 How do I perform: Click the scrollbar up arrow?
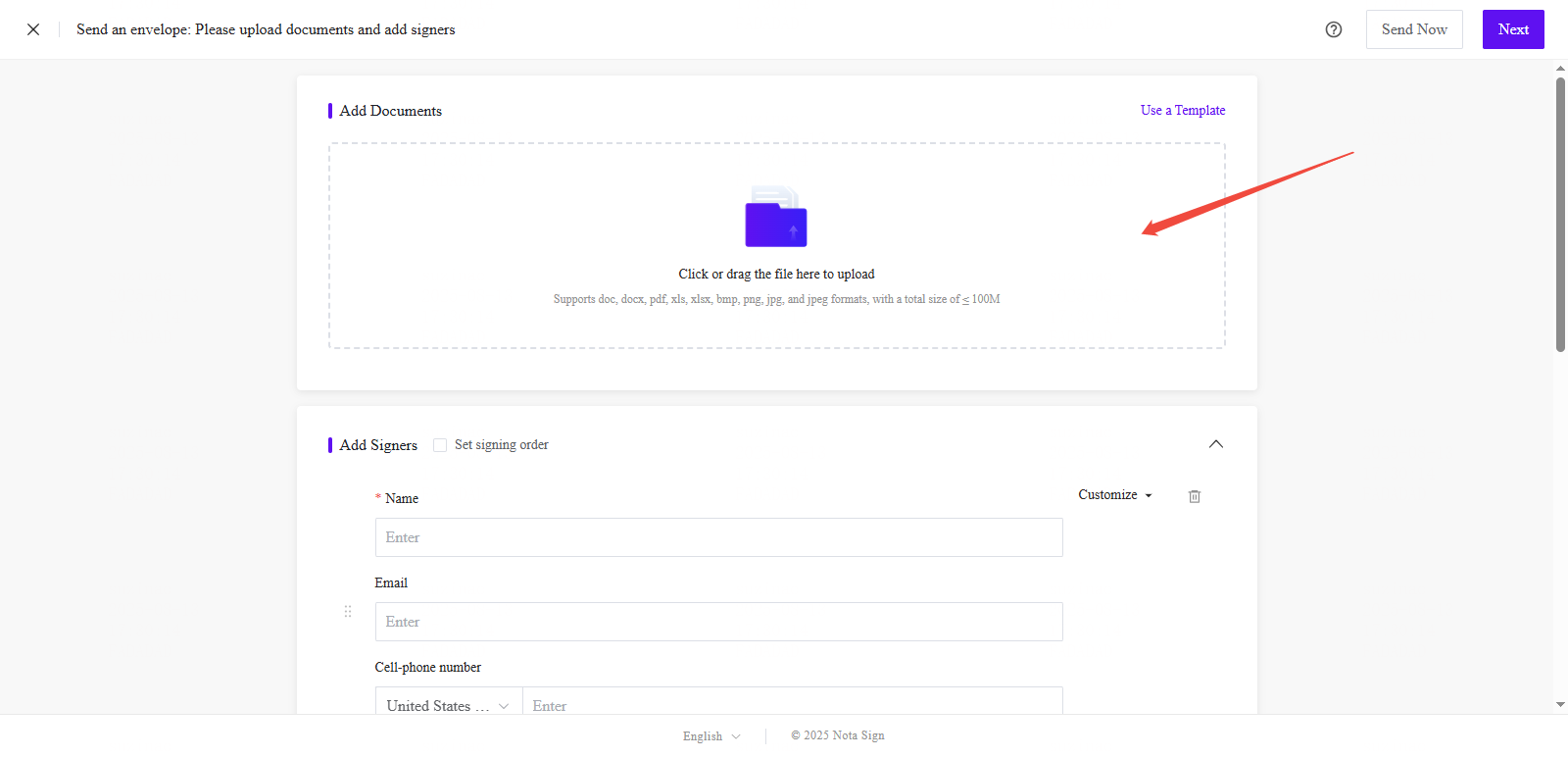1560,69
